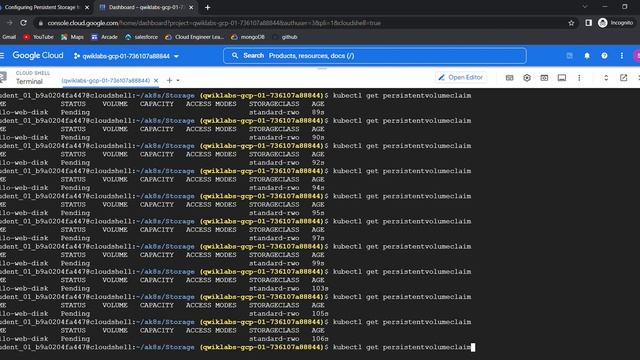The height and width of the screenshot is (360, 640).
Task: Click the AGE value 89s in terminal
Action: click(x=318, y=112)
